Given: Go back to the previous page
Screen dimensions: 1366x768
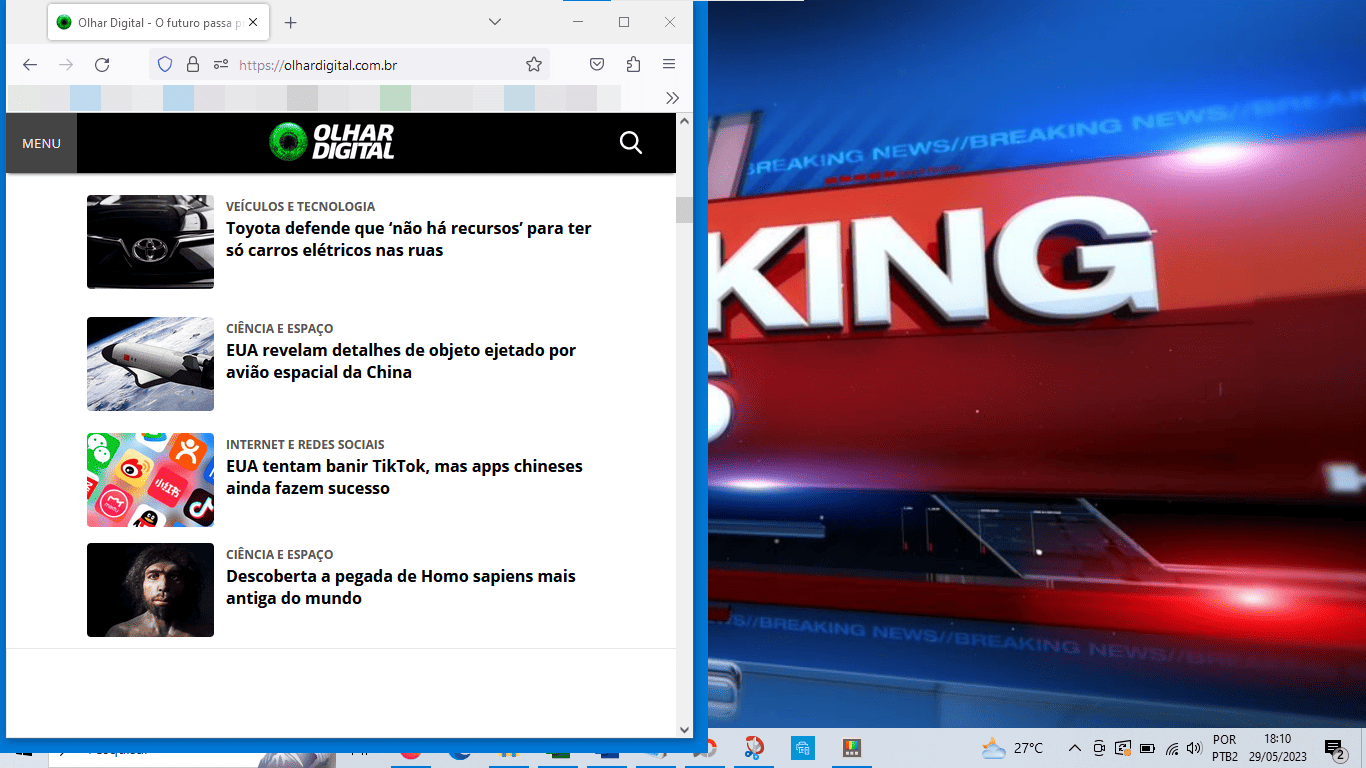Looking at the screenshot, I should [30, 65].
